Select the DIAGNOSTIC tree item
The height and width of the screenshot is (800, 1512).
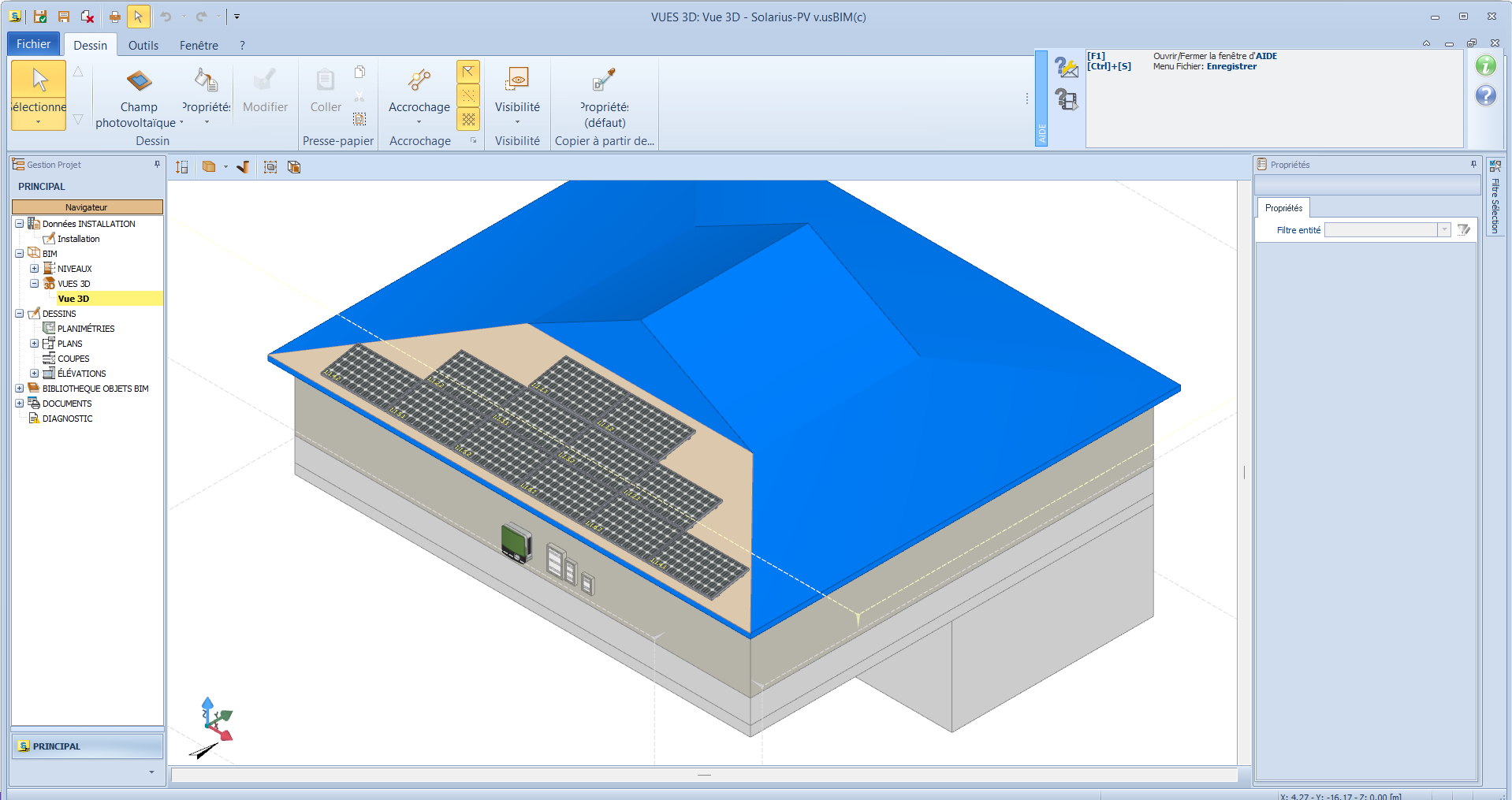point(68,419)
